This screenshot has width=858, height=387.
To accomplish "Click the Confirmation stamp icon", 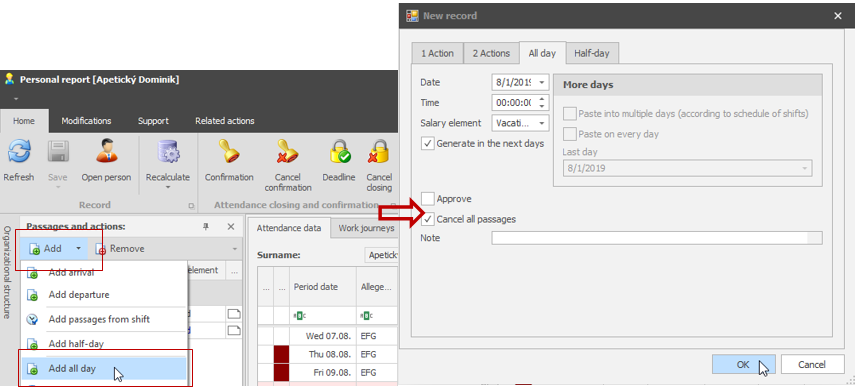I will pyautogui.click(x=229, y=152).
